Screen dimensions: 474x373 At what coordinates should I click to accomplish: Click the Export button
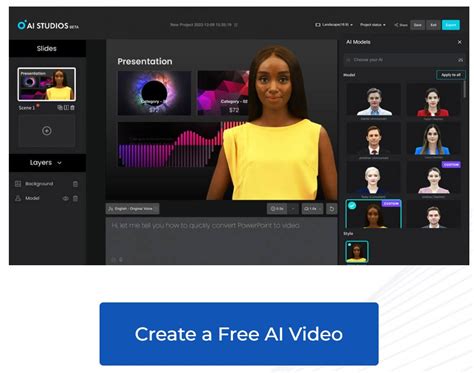click(451, 25)
